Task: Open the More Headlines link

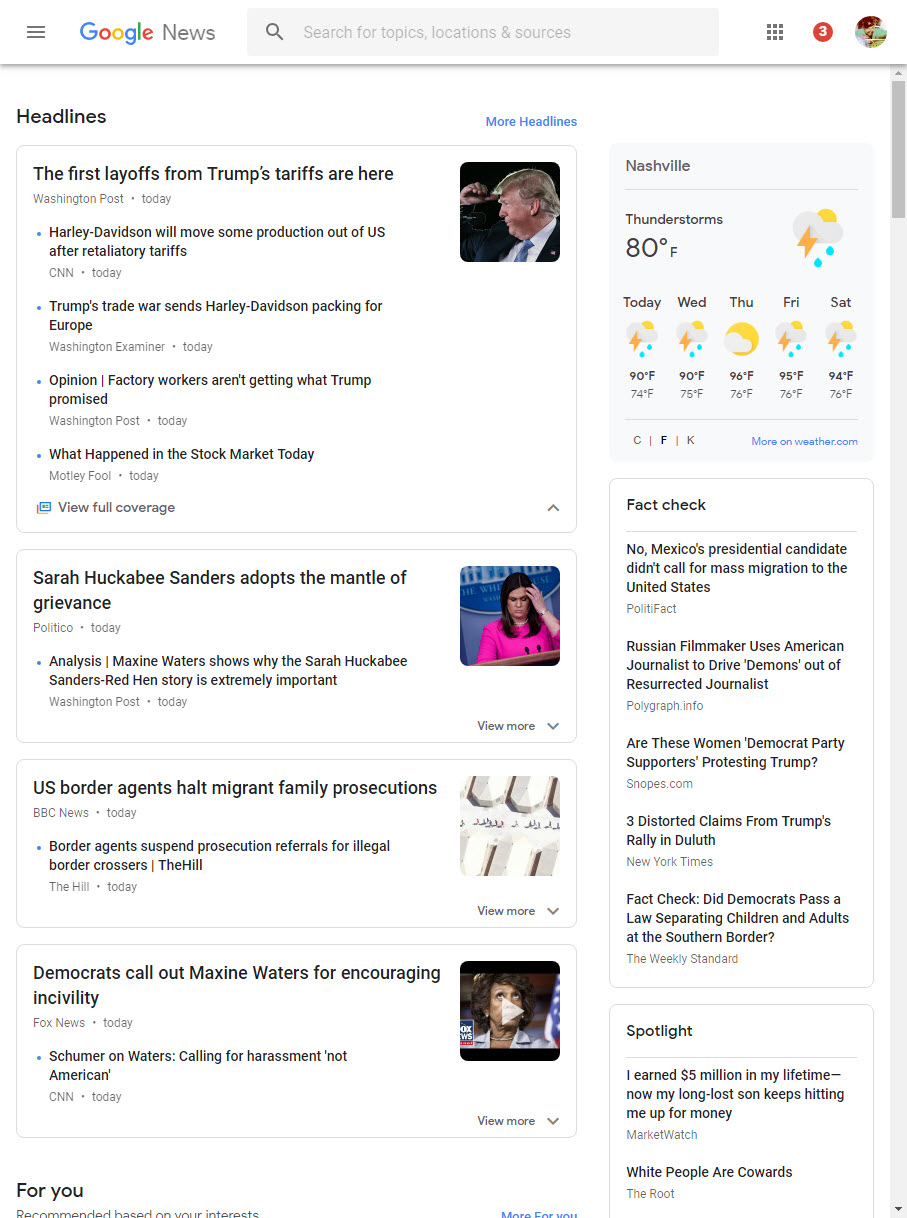Action: click(x=531, y=122)
